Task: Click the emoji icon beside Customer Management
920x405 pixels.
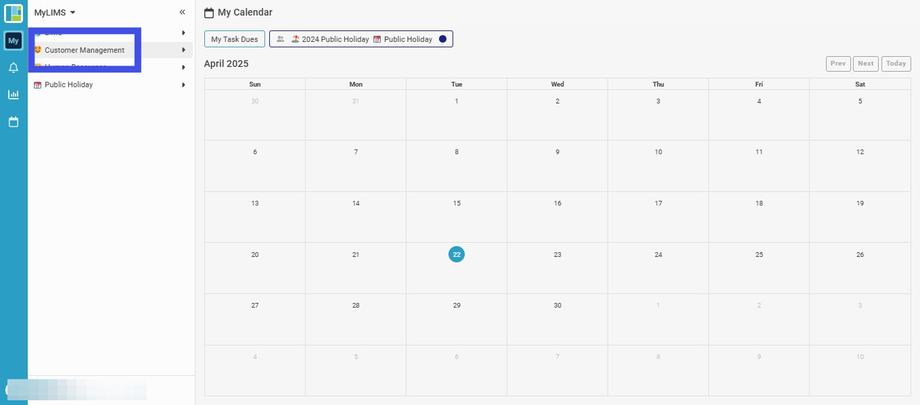Action: click(38, 50)
